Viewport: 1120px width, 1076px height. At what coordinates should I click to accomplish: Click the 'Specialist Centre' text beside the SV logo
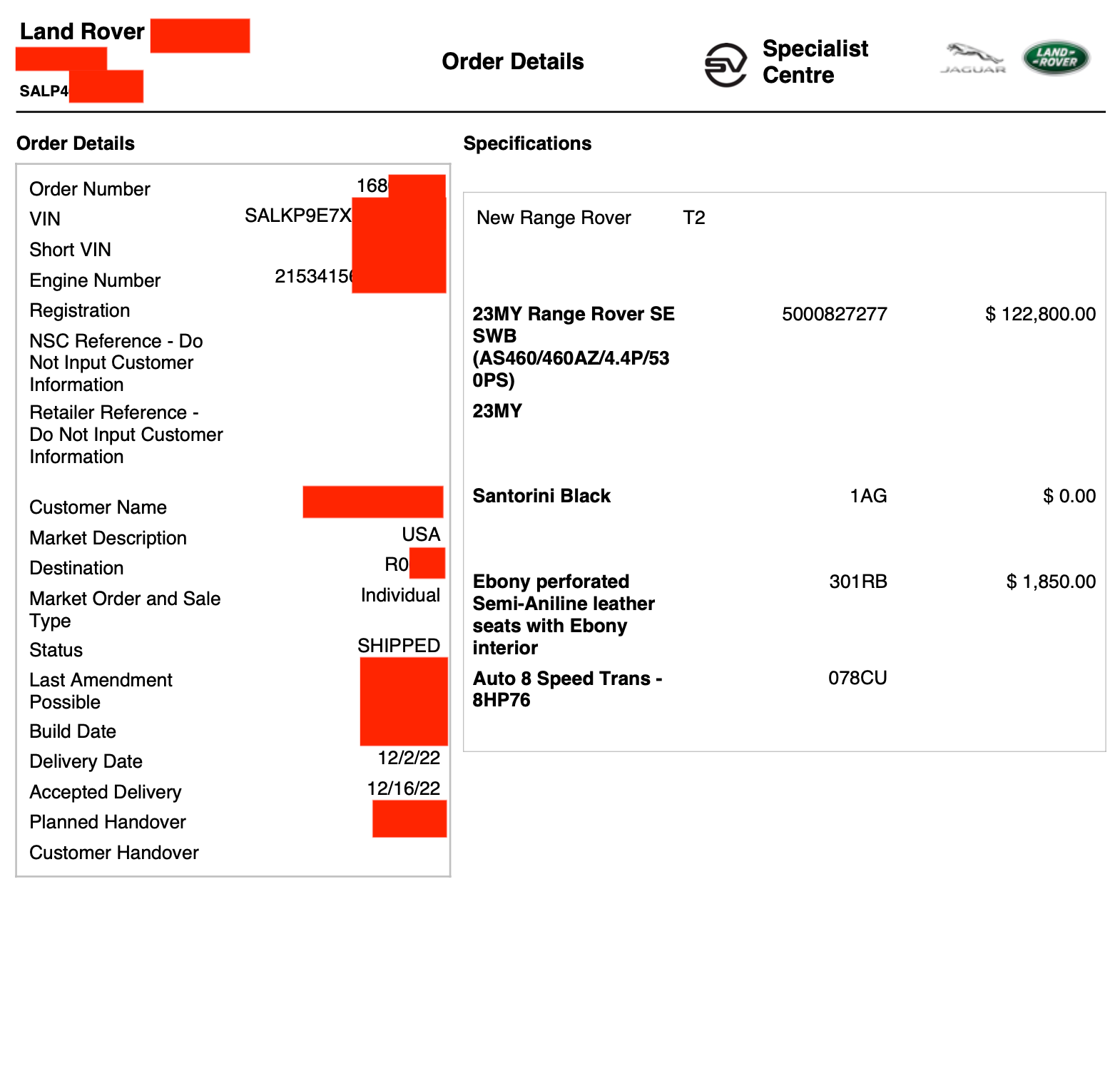point(815,61)
